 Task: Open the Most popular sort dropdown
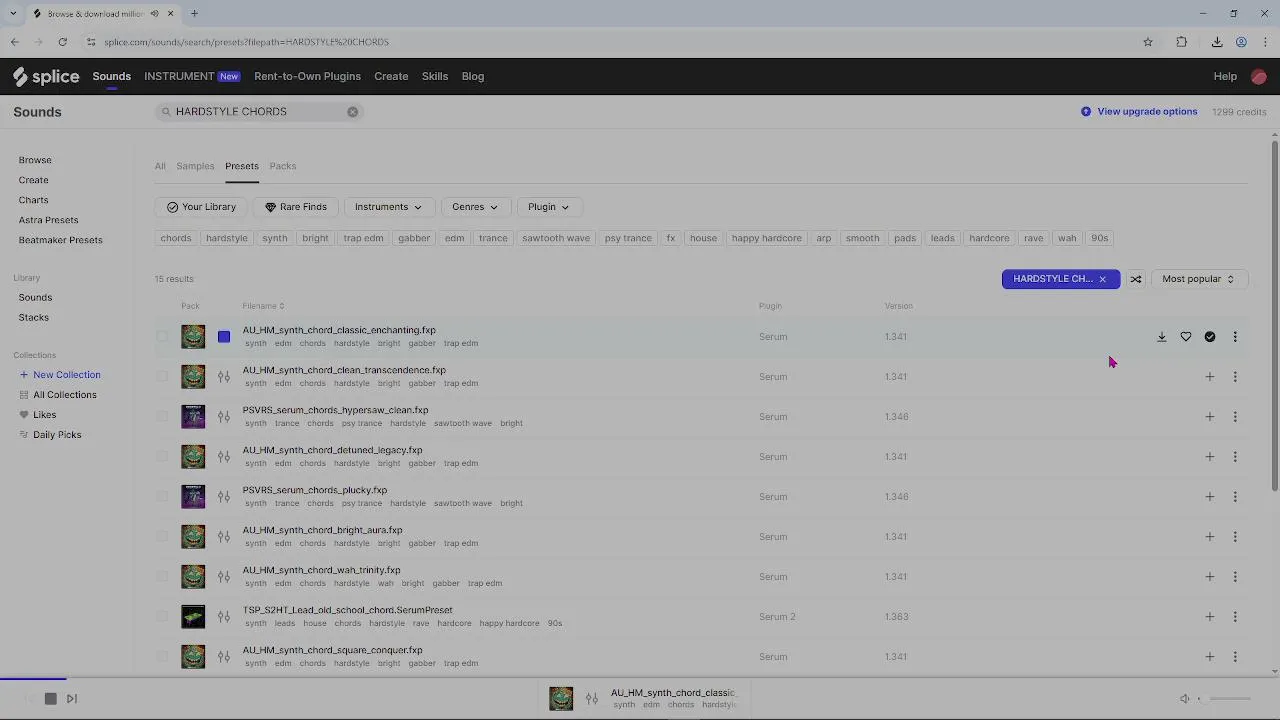(x=1198, y=279)
